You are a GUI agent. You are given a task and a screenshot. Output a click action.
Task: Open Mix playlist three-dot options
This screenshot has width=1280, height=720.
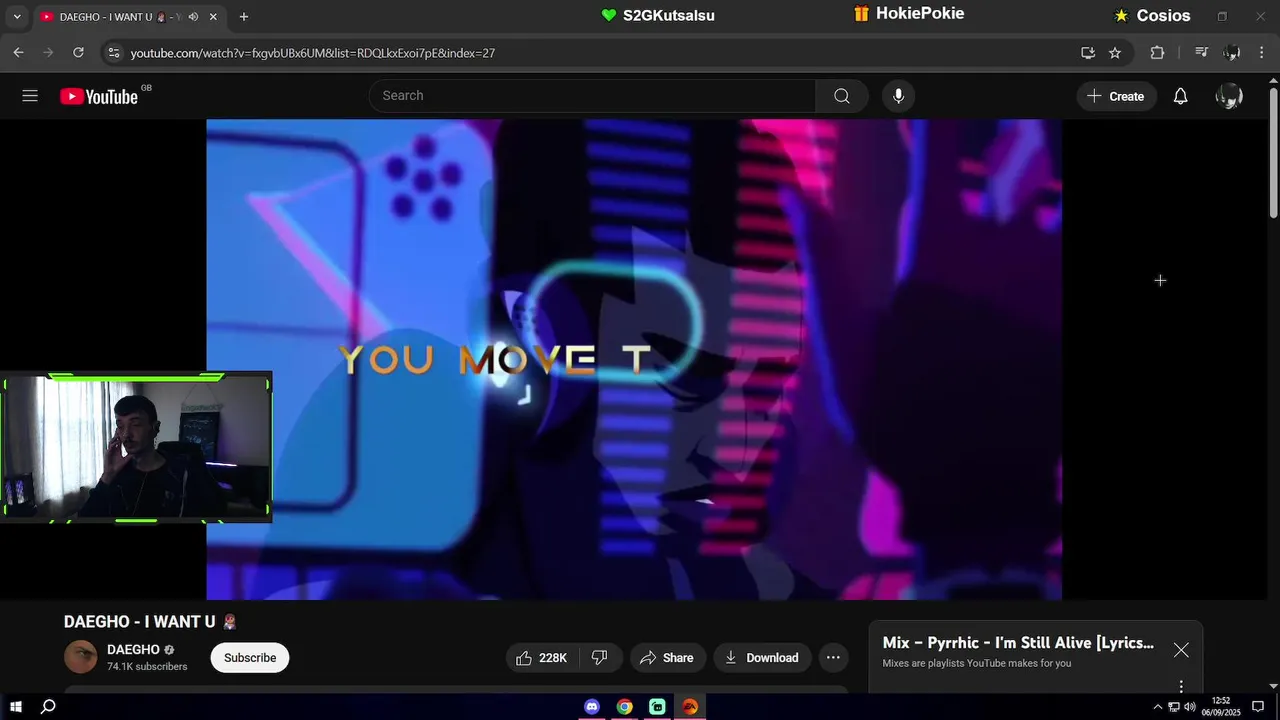(1181, 686)
